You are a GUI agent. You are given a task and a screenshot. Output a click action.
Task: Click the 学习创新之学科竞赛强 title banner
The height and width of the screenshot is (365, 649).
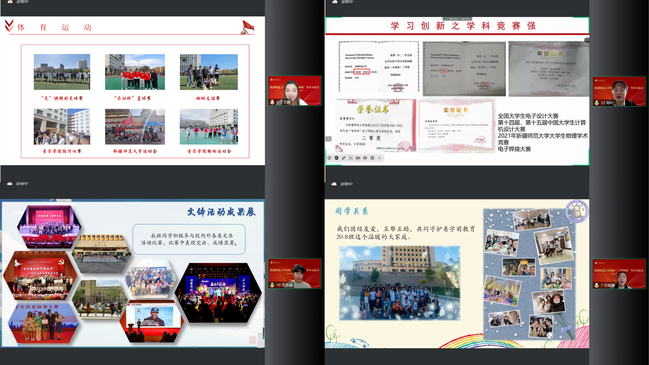pyautogui.click(x=463, y=26)
